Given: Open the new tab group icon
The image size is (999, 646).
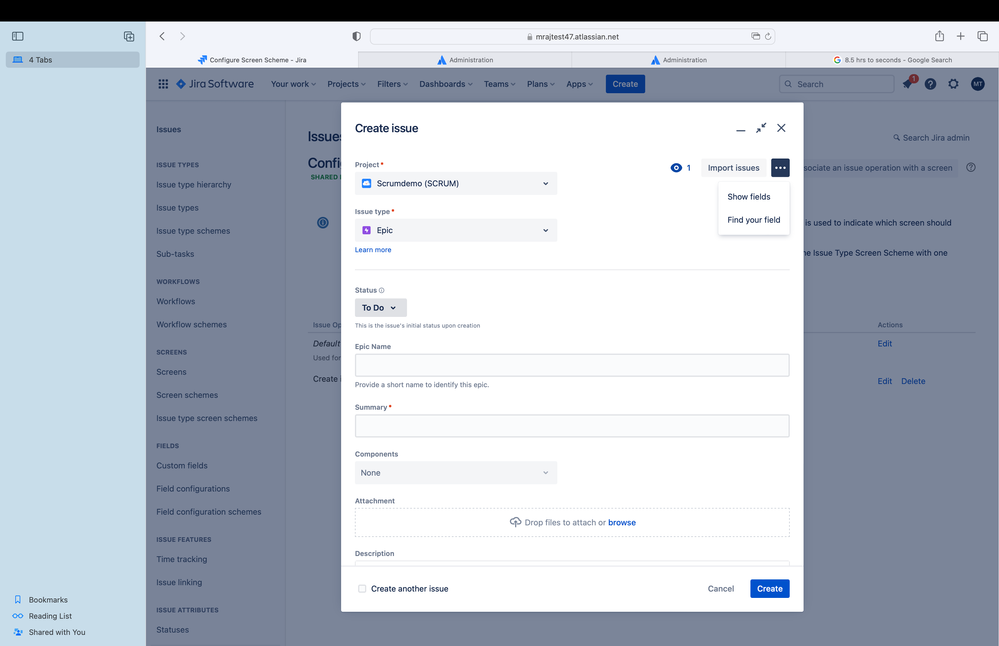Looking at the screenshot, I should (x=129, y=36).
